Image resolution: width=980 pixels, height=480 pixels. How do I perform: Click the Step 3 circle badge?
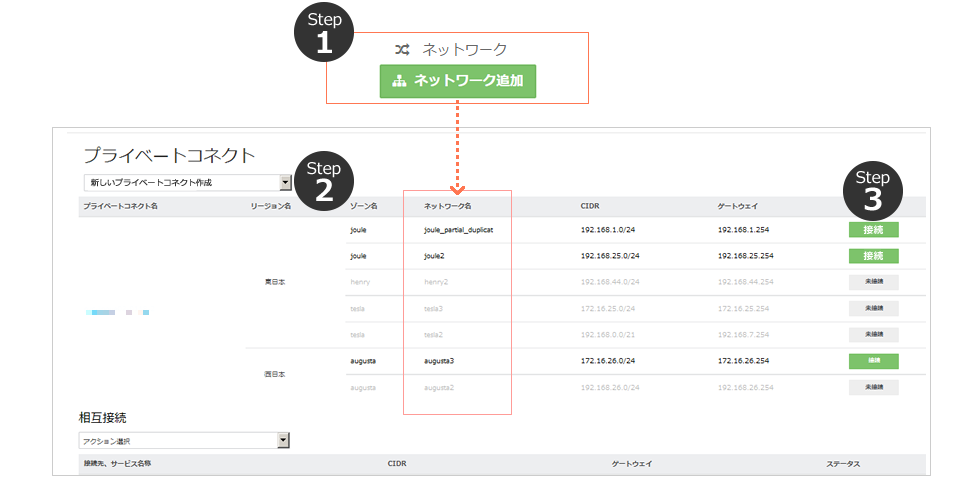coord(873,190)
